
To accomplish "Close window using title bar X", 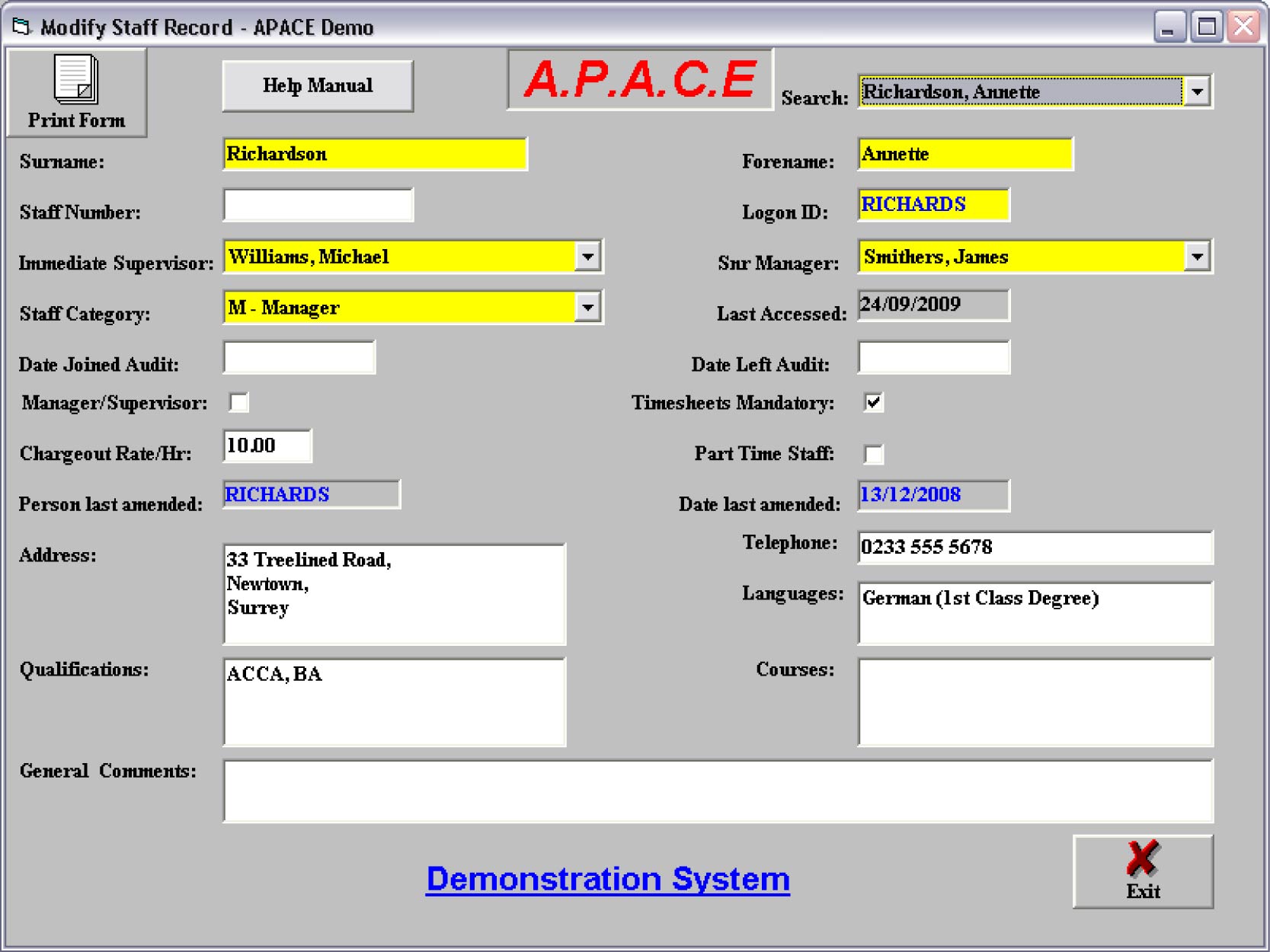I will click(1244, 27).
